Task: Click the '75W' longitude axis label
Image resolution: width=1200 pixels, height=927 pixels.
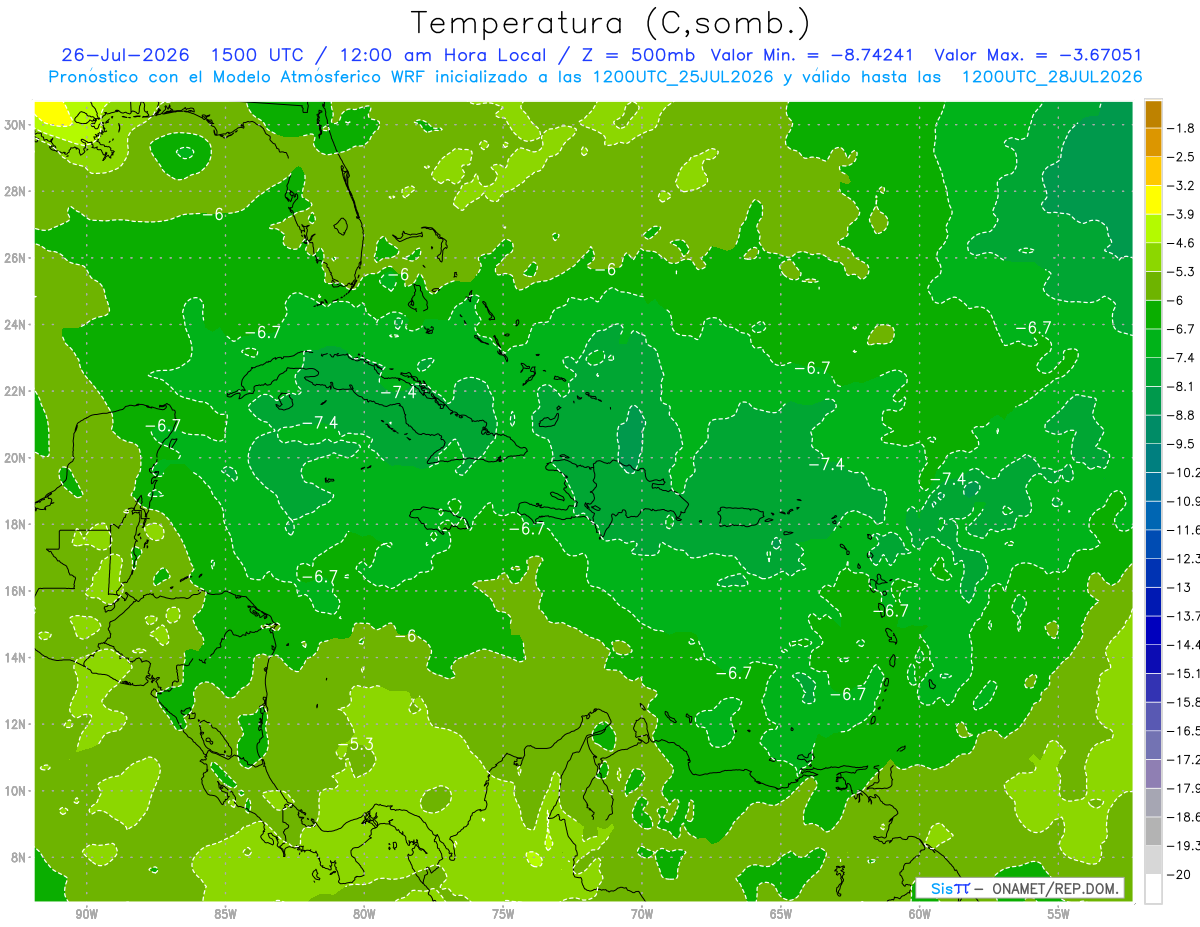Action: (x=504, y=914)
